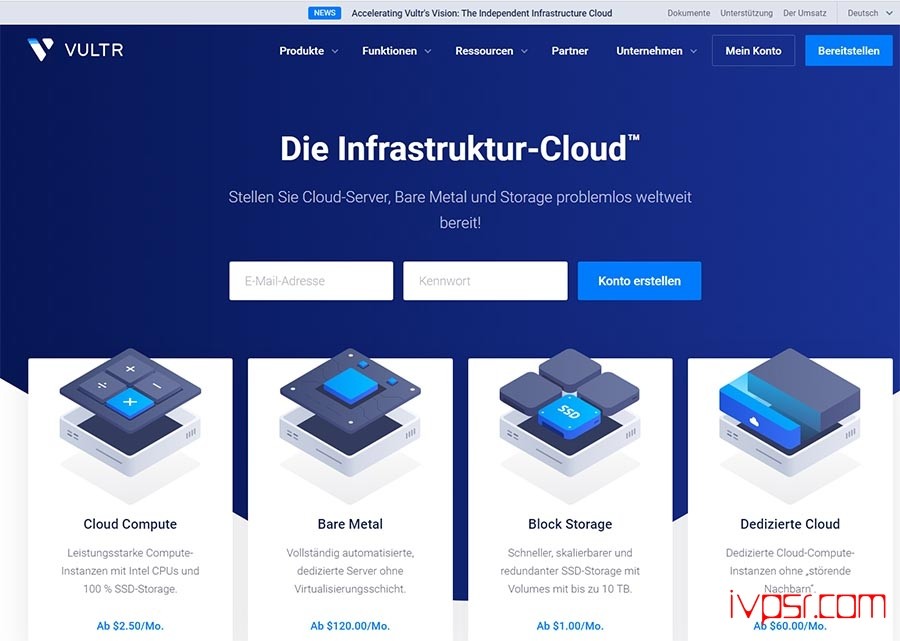Read the Accelerating Vultr's Vision news
Screen dimensions: 900x641
482,13
